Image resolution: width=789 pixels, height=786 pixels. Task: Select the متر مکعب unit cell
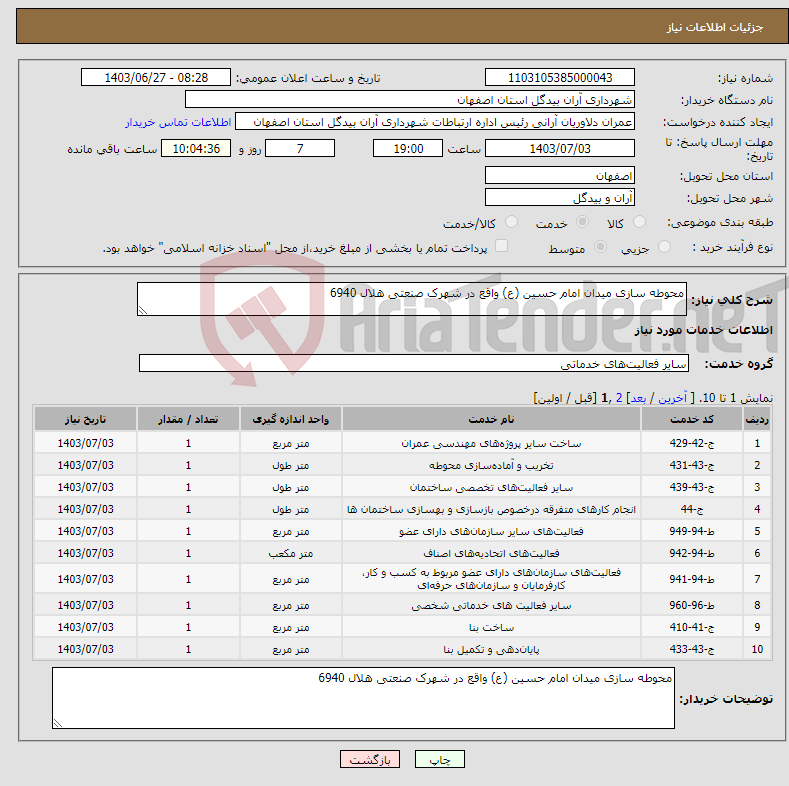(x=290, y=554)
